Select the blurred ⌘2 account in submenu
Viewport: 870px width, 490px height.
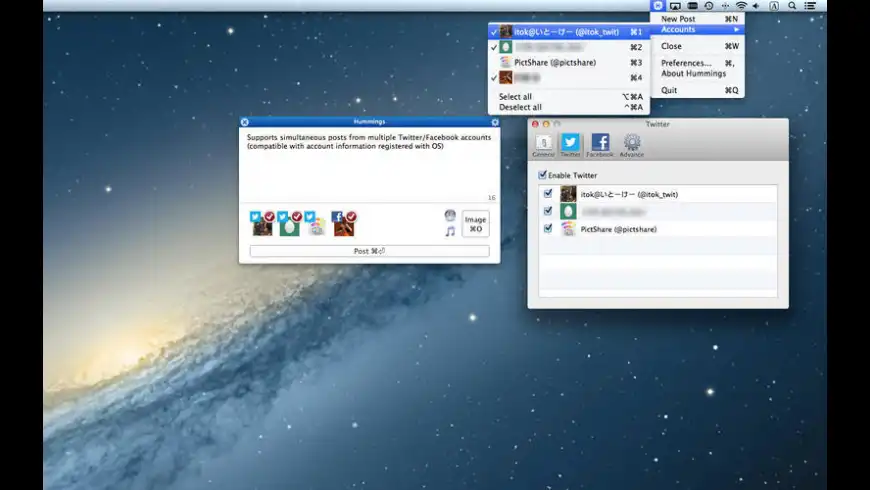click(569, 47)
